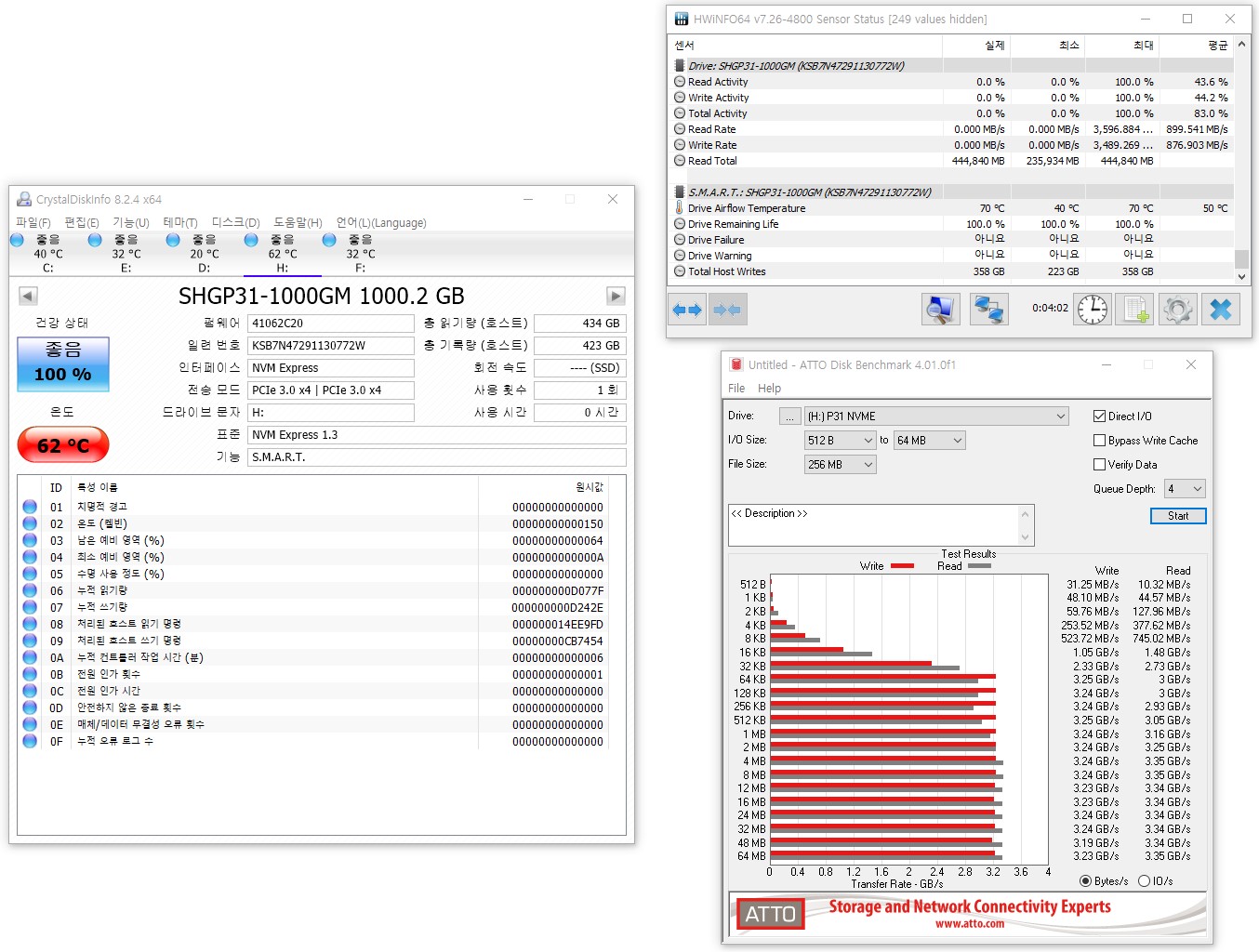Toggle Direct I/O checkbox in ATTO
1259x952 pixels.
[x=1100, y=416]
